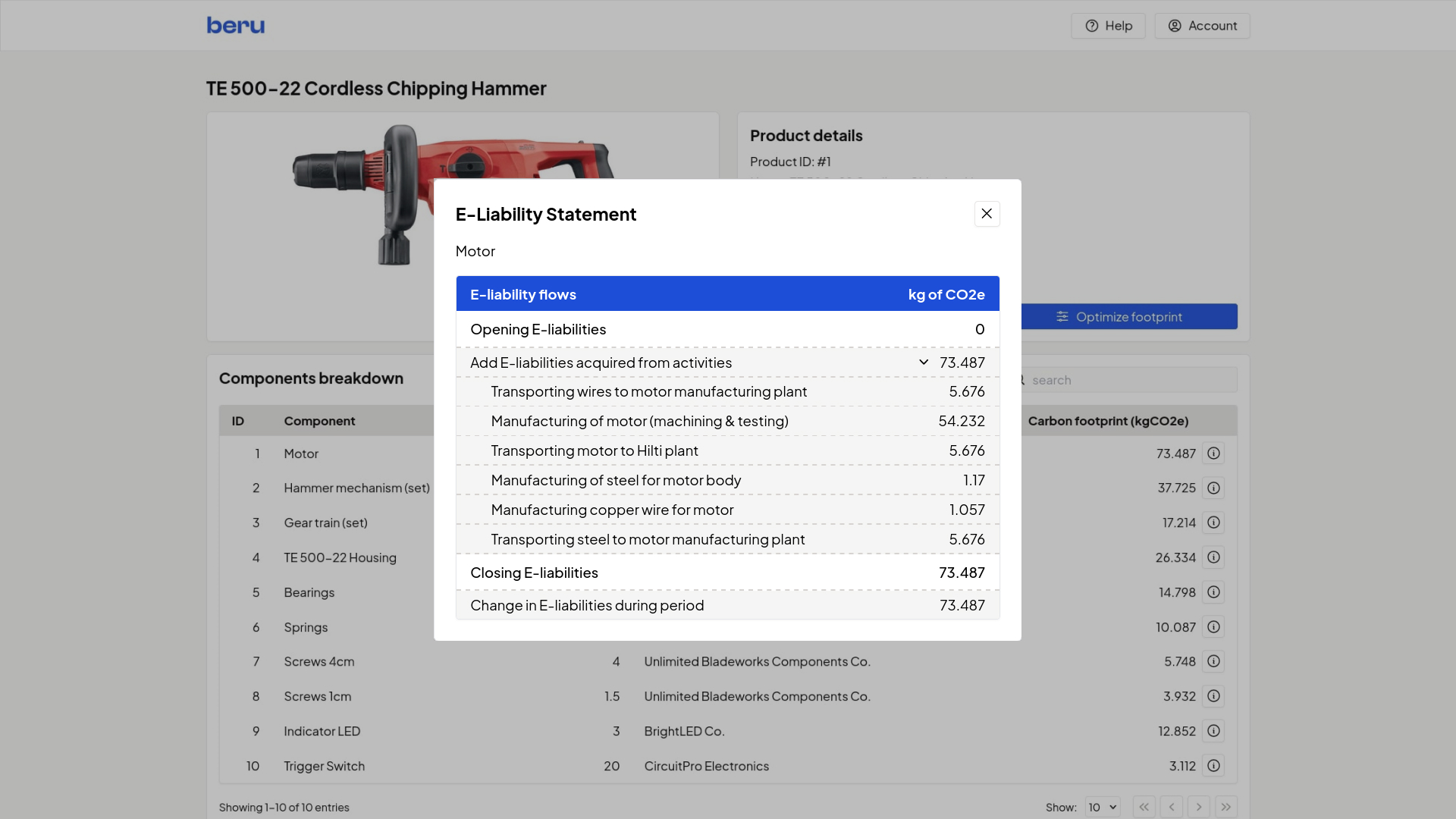Go to next page of entries

(1199, 807)
